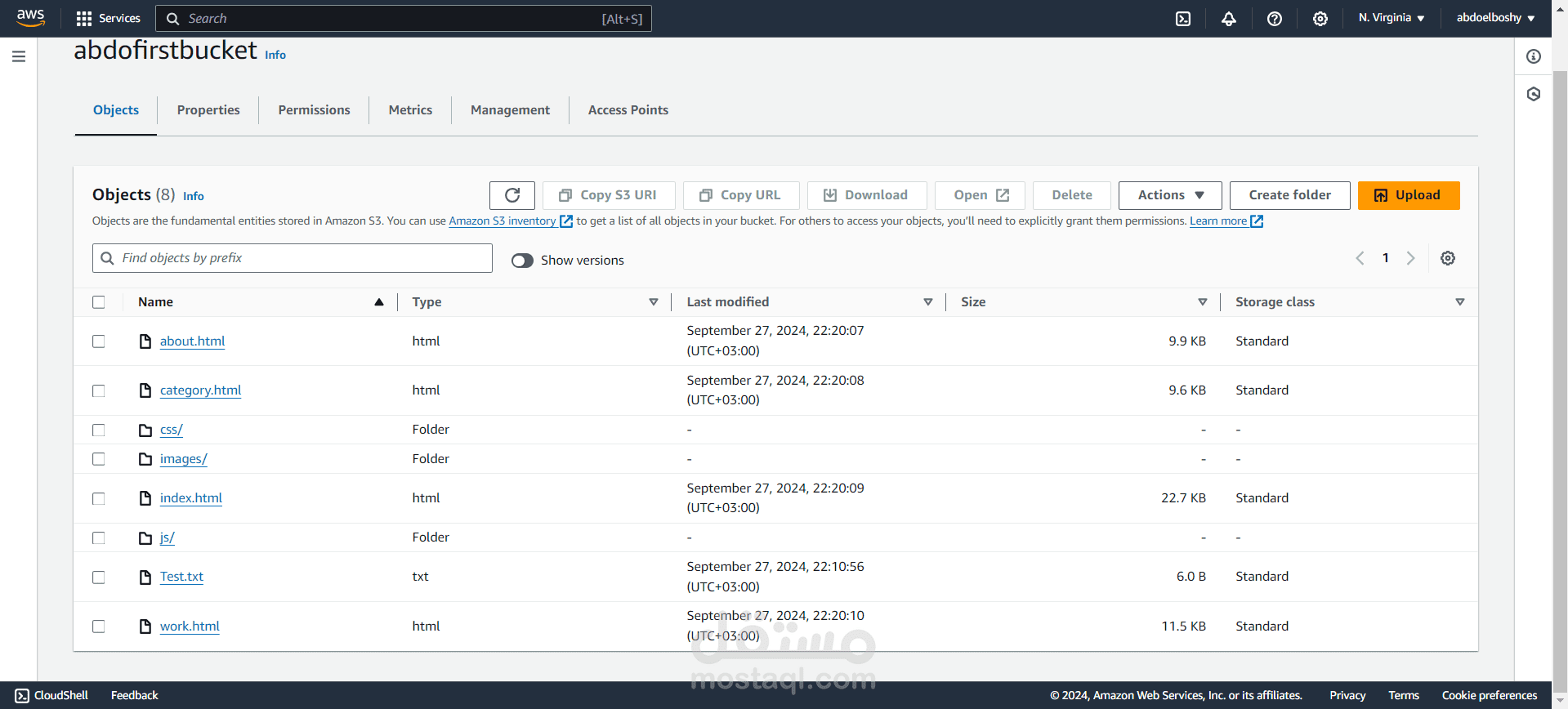
Task: Open the index.html object link
Action: 191,498
